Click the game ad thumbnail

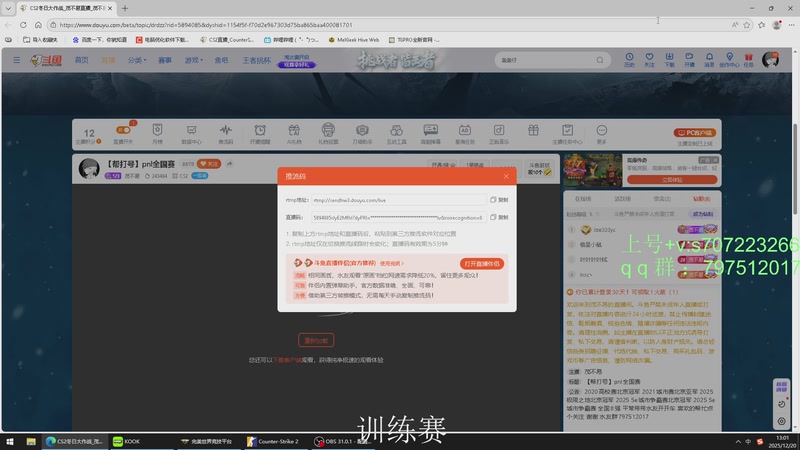click(x=593, y=170)
